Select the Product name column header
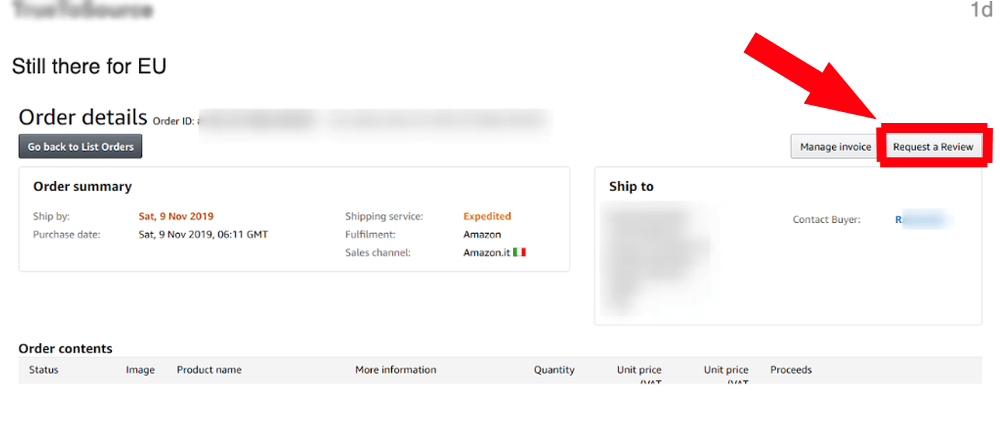This screenshot has width=1000, height=434. (x=209, y=370)
